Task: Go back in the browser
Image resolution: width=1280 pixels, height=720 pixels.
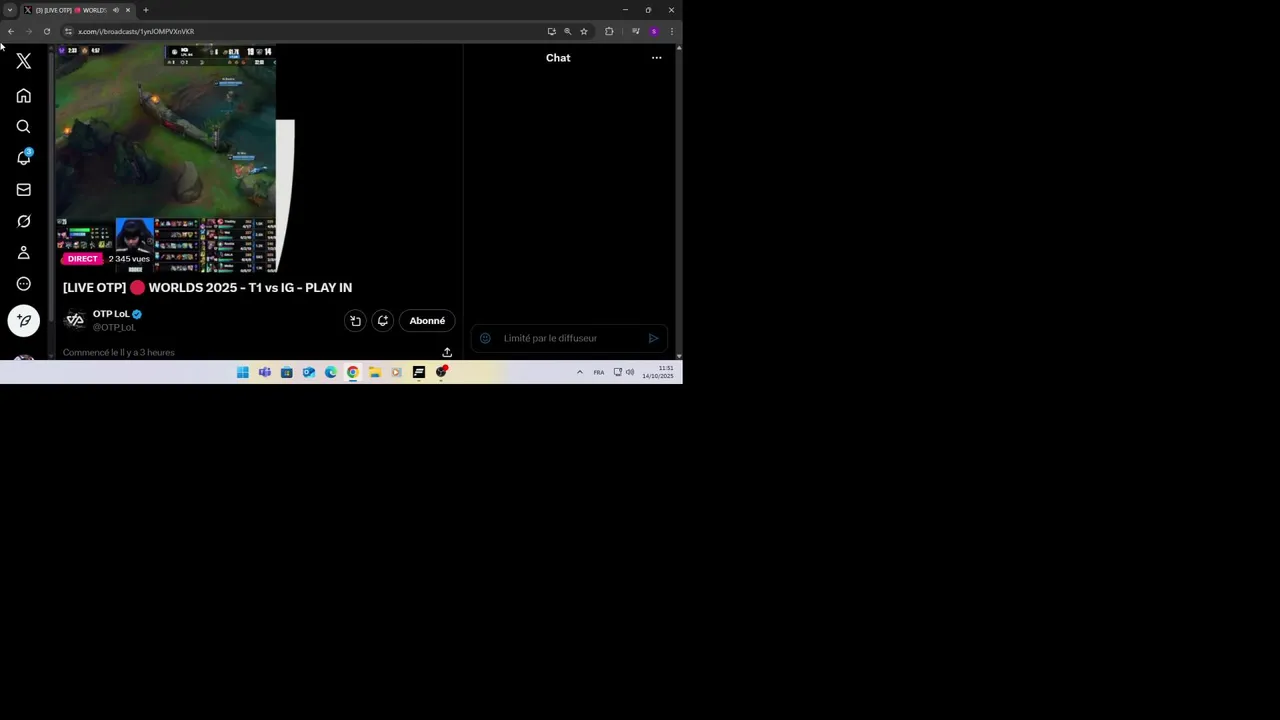Action: point(10,31)
